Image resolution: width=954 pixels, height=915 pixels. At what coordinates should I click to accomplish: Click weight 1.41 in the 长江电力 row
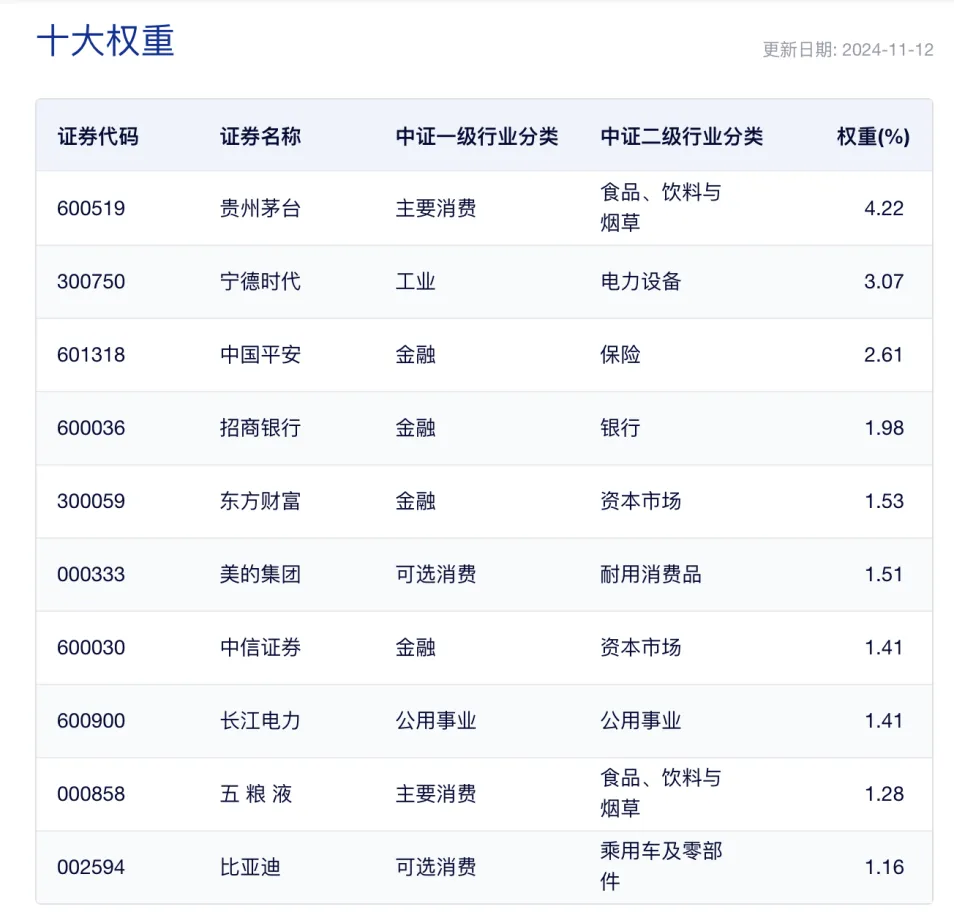[884, 721]
